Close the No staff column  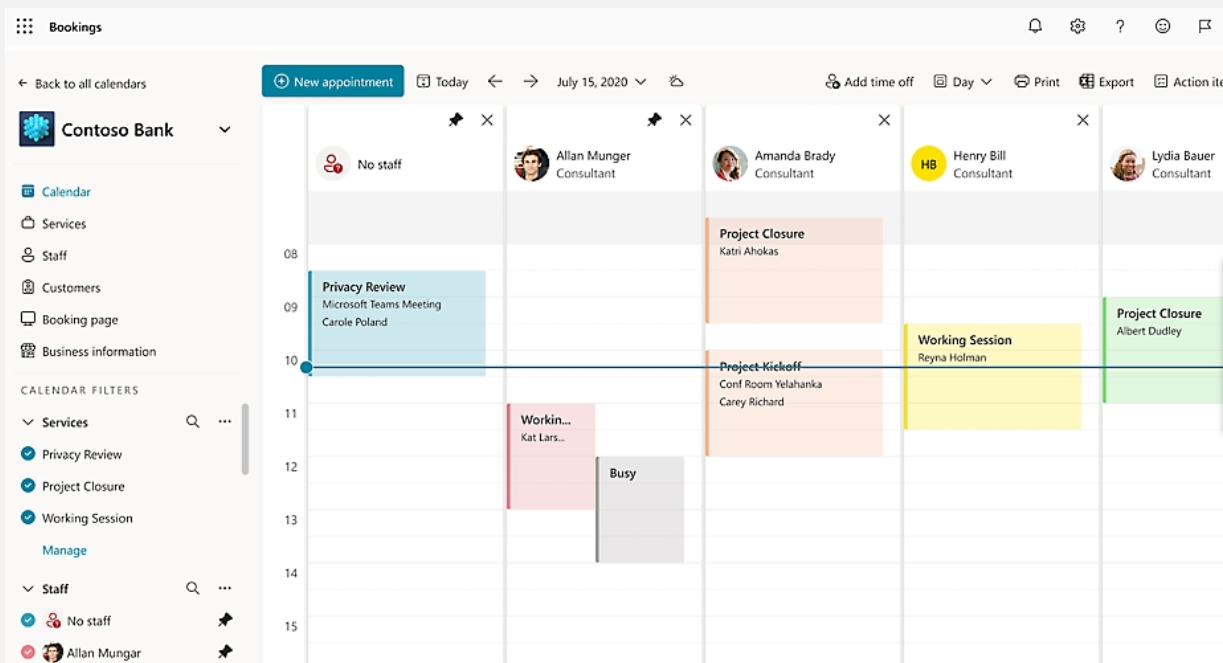(487, 120)
